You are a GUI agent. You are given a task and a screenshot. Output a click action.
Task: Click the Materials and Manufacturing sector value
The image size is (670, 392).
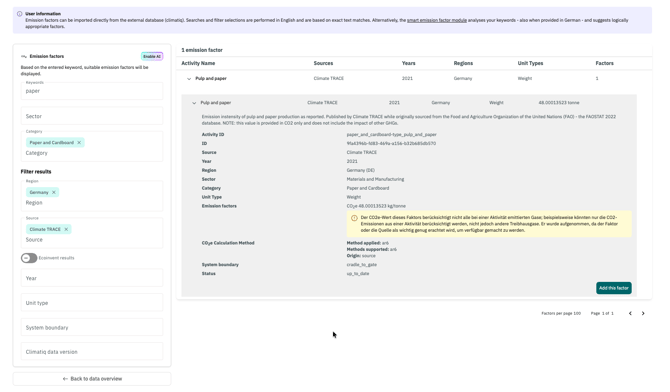(375, 179)
